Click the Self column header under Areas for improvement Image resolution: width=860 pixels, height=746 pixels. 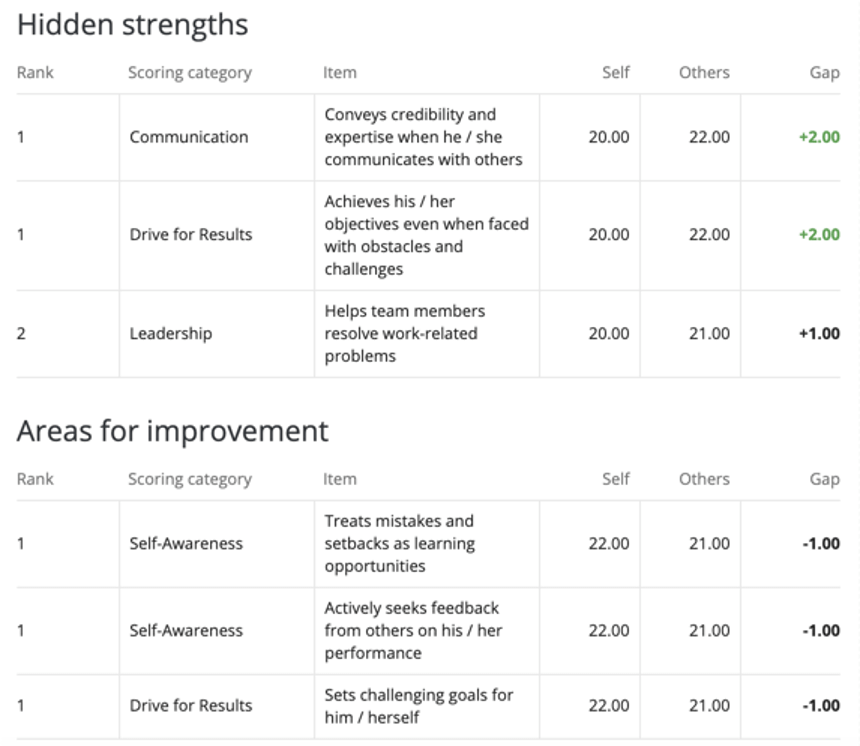click(x=615, y=479)
